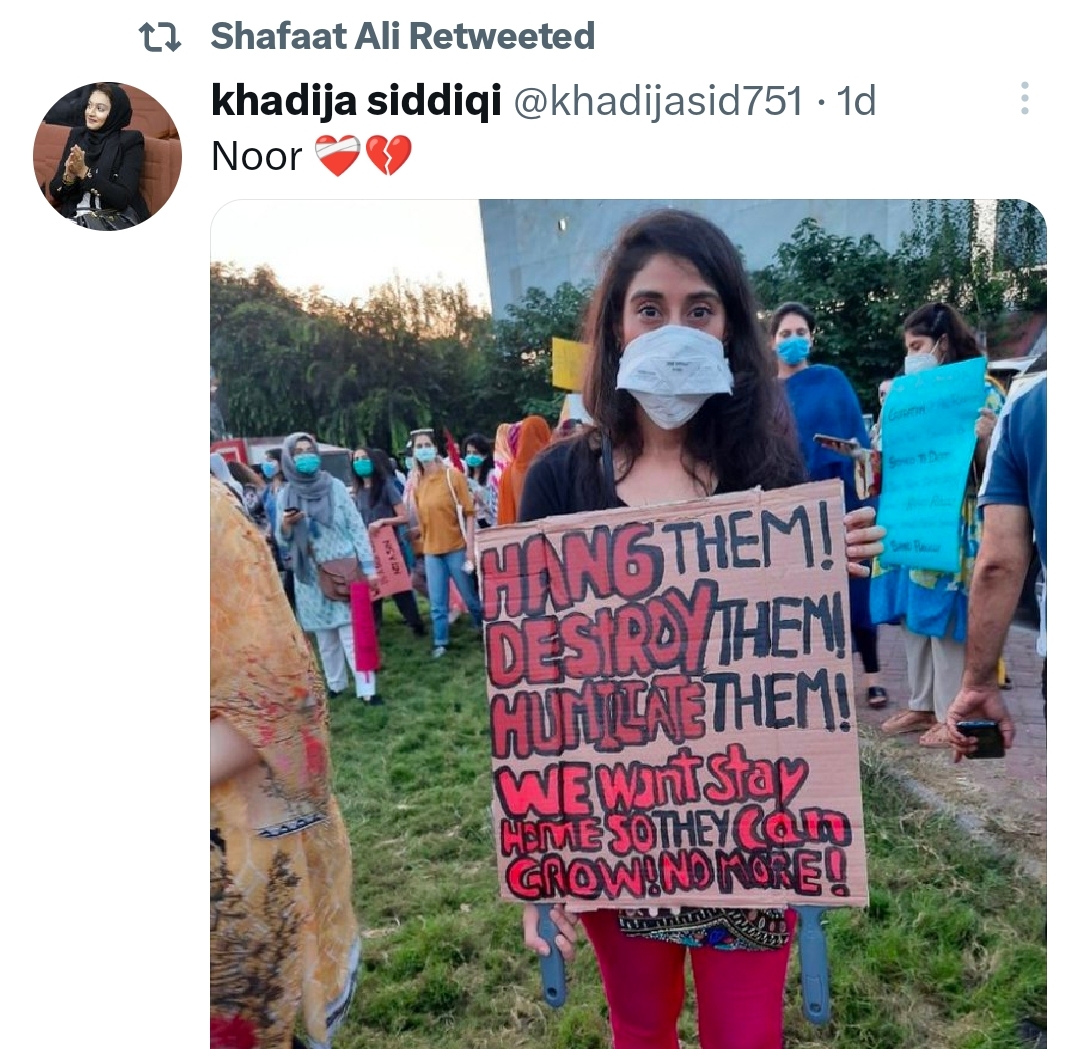1080x1049 pixels.
Task: Click the tweet text Noor
Action: [x=256, y=156]
